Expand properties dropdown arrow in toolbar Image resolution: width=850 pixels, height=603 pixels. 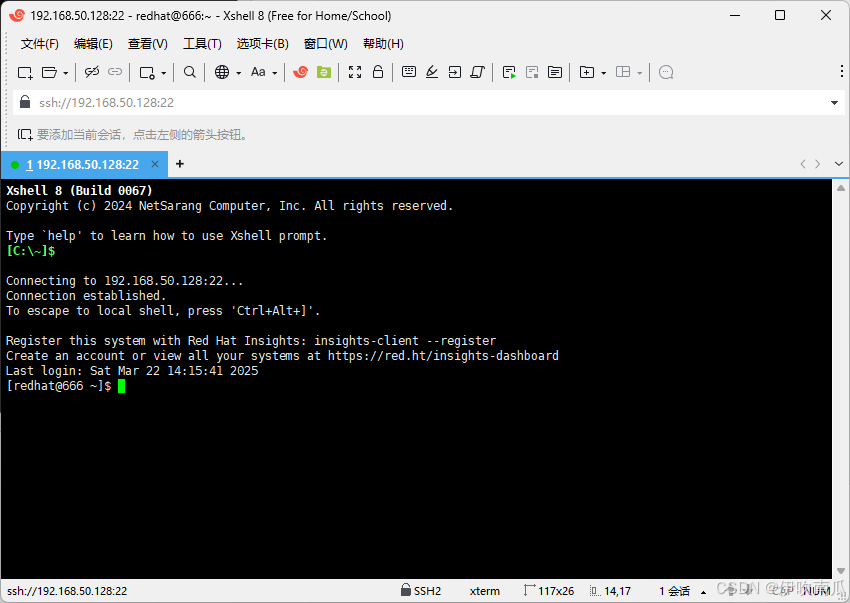click(163, 73)
